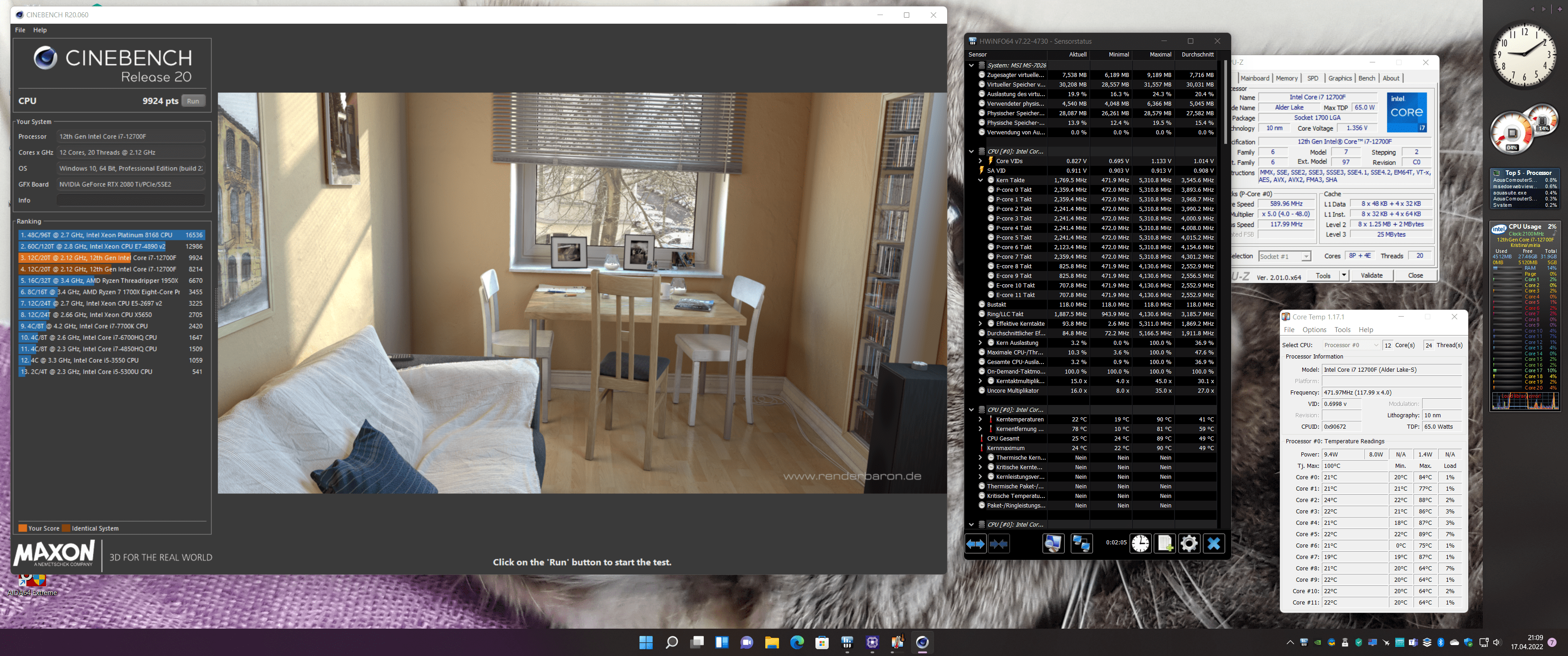1568x656 pixels.
Task: Click Run button for CPU test
Action: pos(193,101)
